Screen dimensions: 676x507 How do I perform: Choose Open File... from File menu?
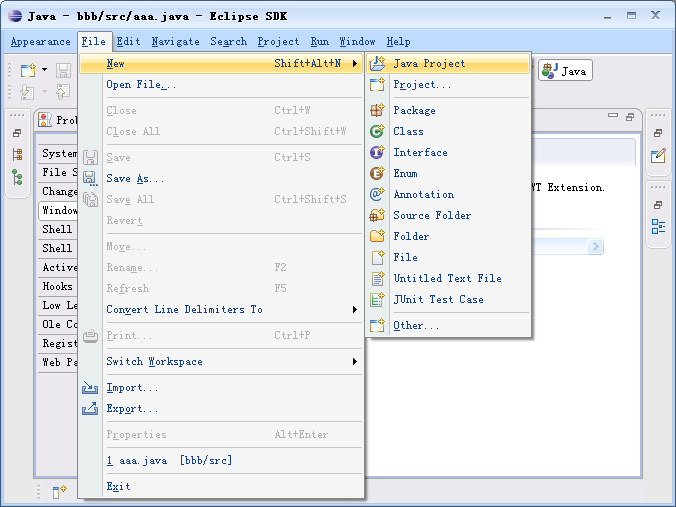point(221,84)
